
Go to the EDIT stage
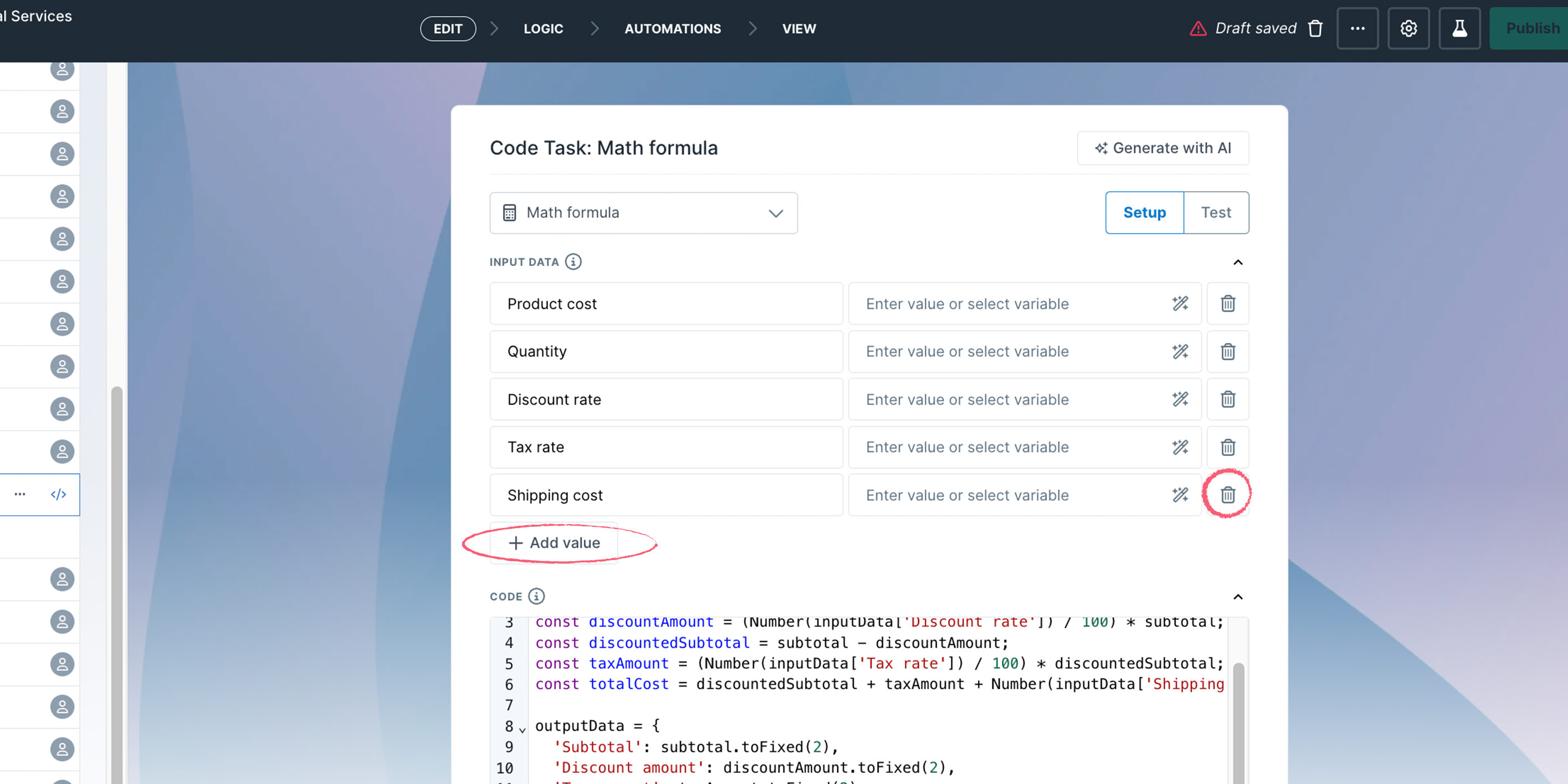tap(448, 29)
